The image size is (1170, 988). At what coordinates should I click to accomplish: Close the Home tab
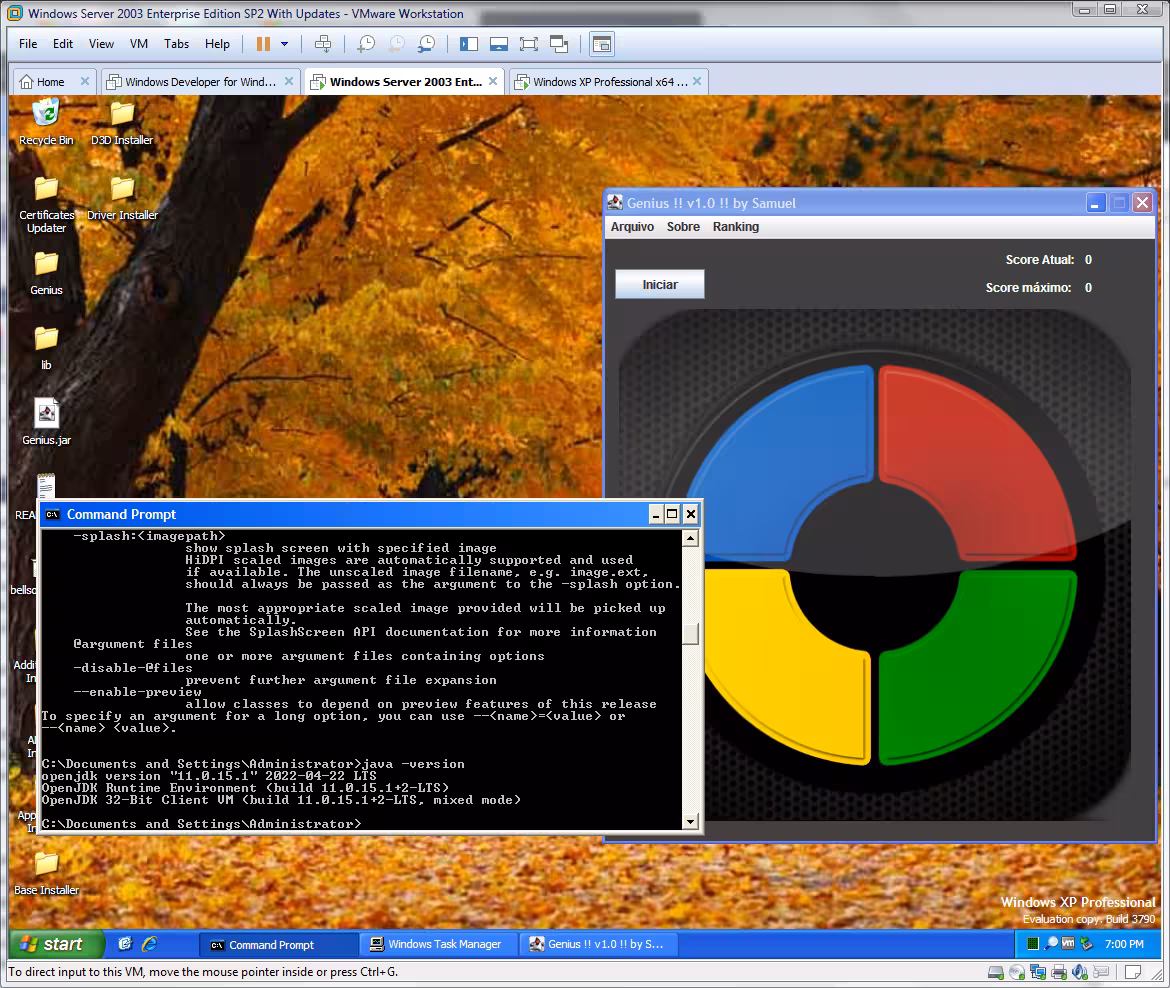point(85,81)
